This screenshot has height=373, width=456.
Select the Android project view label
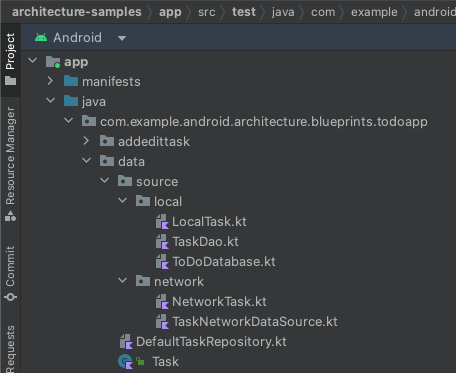click(x=77, y=38)
